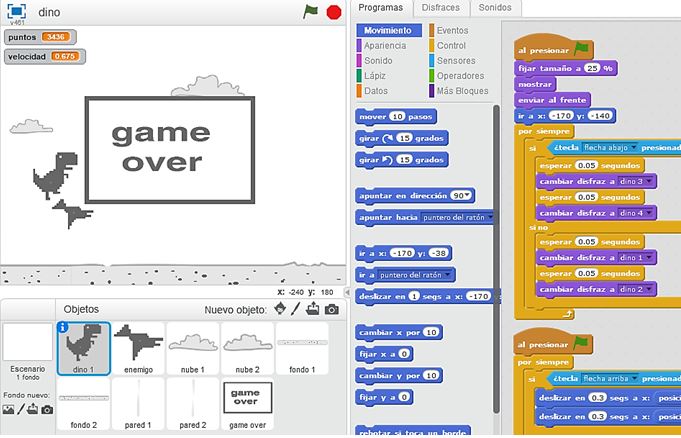Open the Disfraces tab
This screenshot has width=681, height=438.
coord(440,8)
